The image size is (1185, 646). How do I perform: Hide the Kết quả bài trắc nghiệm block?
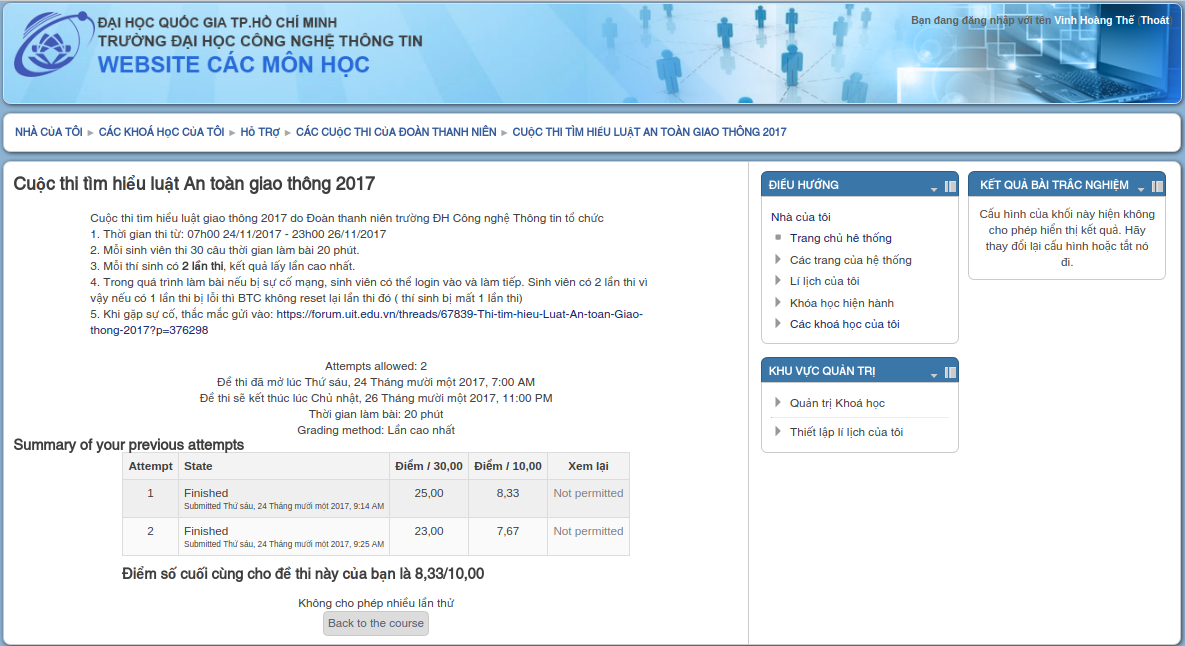[x=1141, y=188]
